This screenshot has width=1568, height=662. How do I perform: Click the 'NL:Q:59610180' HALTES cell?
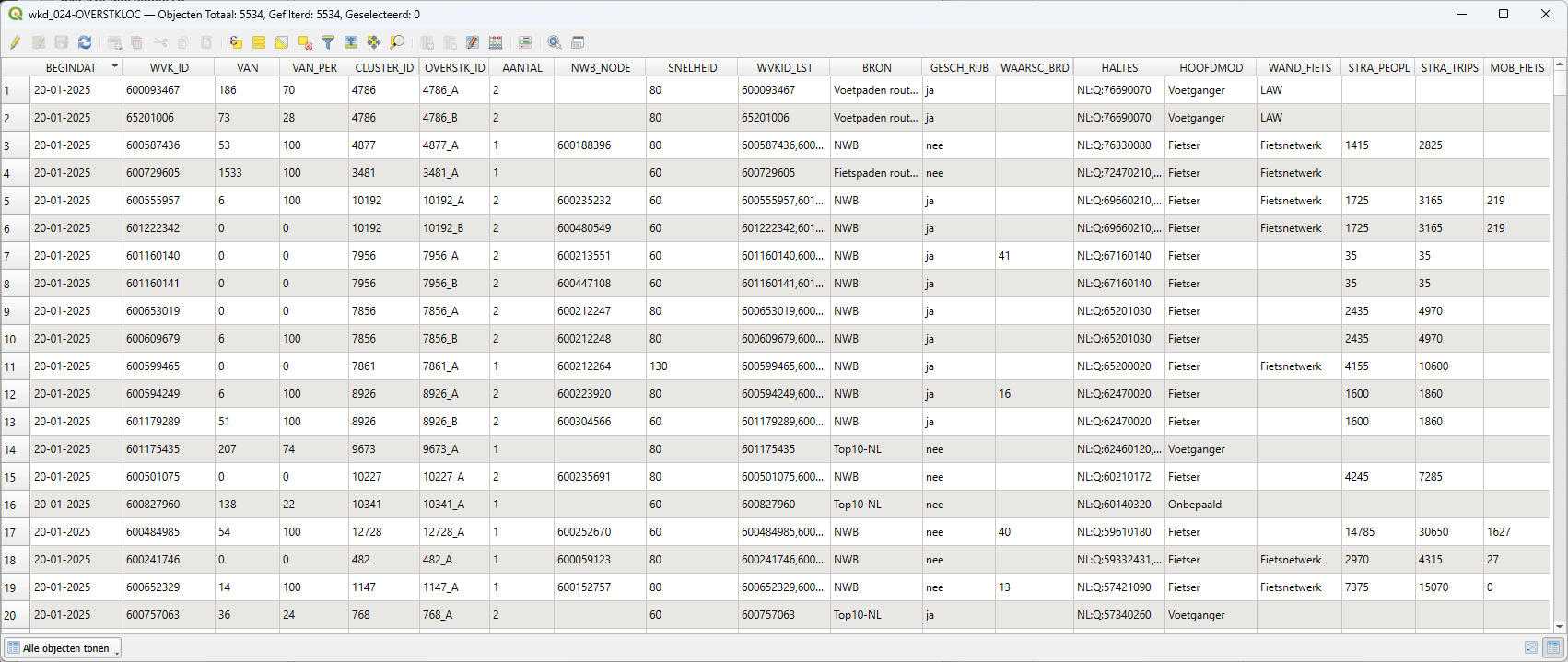pos(1119,532)
